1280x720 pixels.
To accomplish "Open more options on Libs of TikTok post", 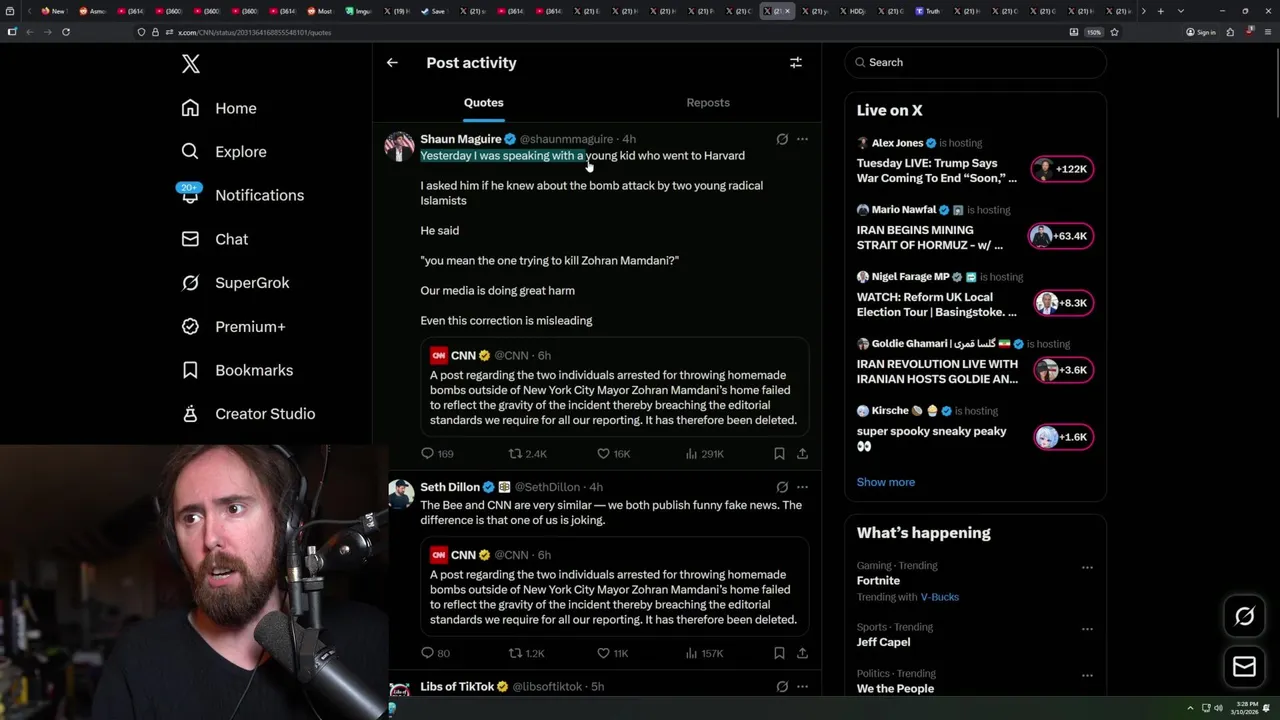I will click(x=802, y=687).
